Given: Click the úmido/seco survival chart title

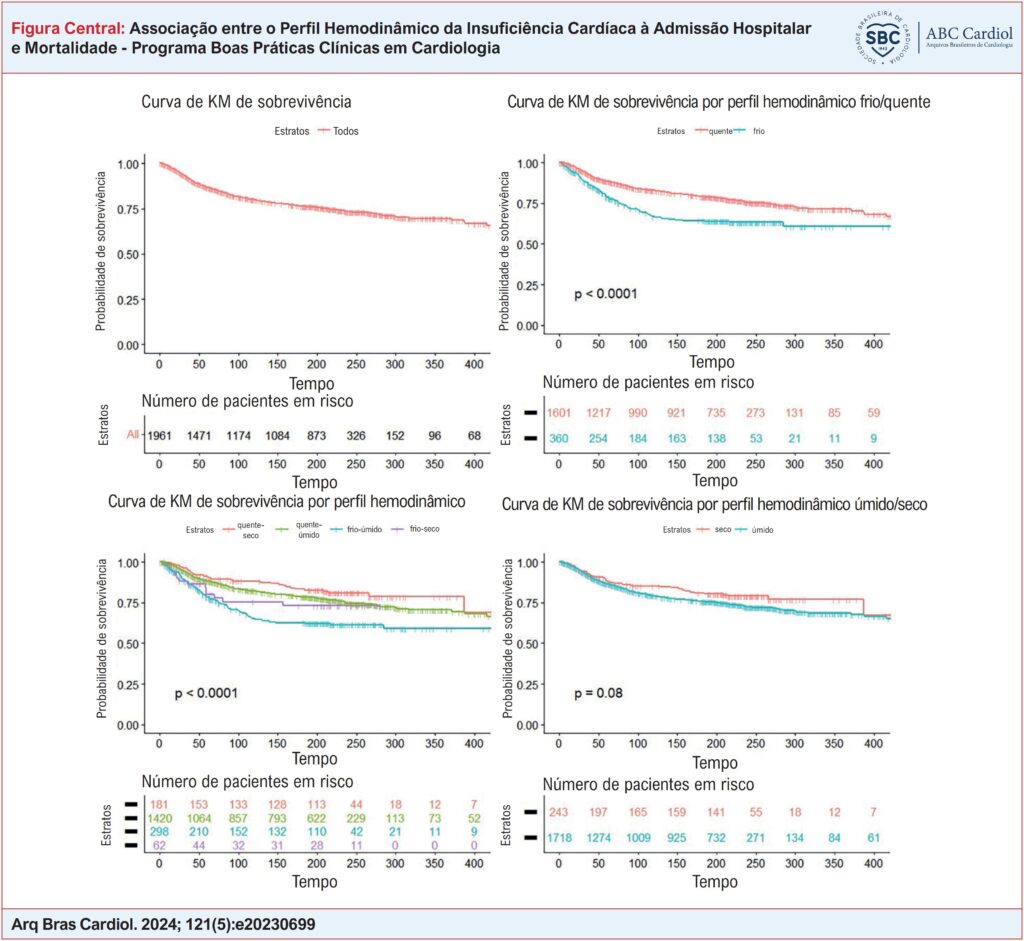Looking at the screenshot, I should click(x=718, y=505).
